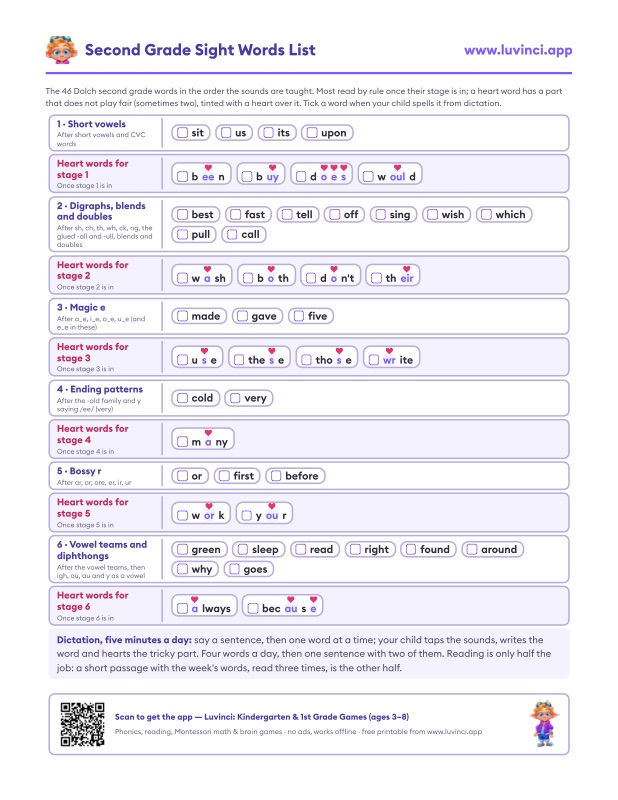Click the word 'sing'
This screenshot has height=800, width=618.
click(x=400, y=215)
